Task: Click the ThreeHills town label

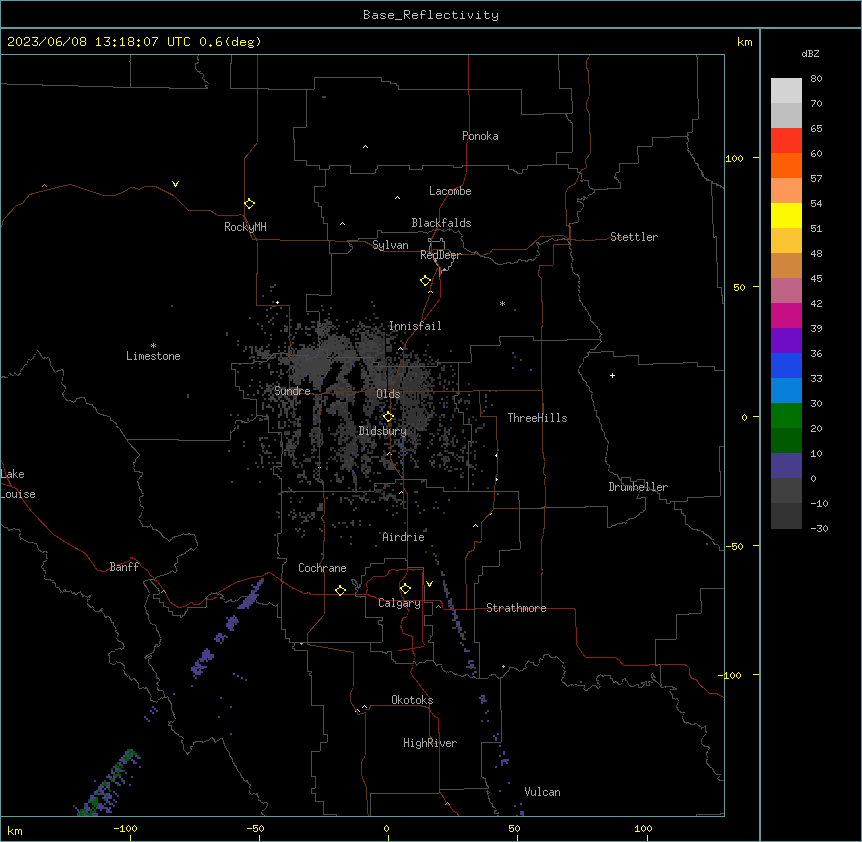Action: (x=538, y=418)
